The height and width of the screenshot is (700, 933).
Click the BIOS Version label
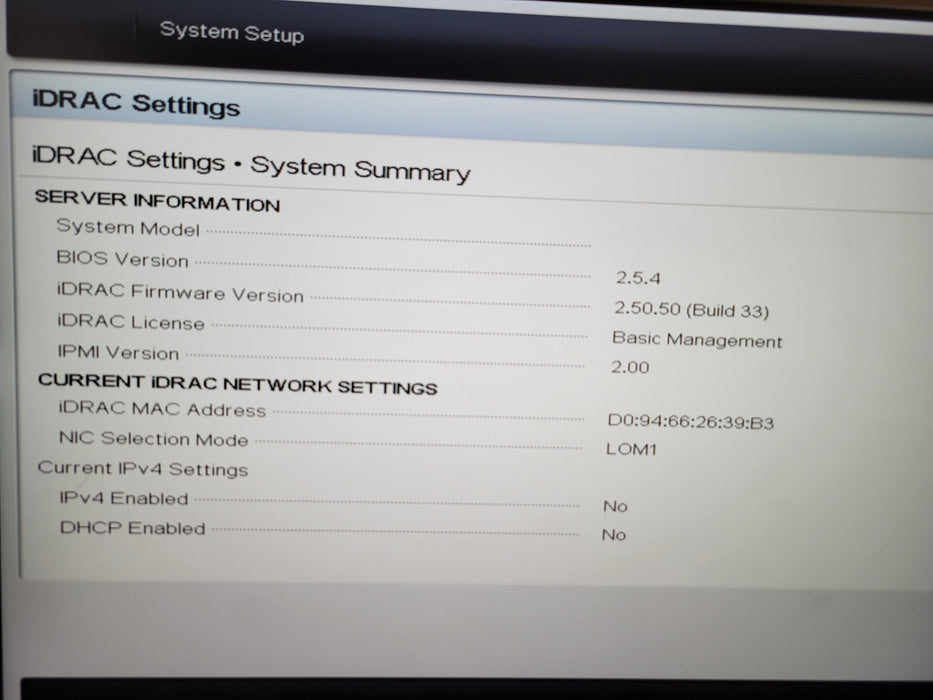(122, 258)
